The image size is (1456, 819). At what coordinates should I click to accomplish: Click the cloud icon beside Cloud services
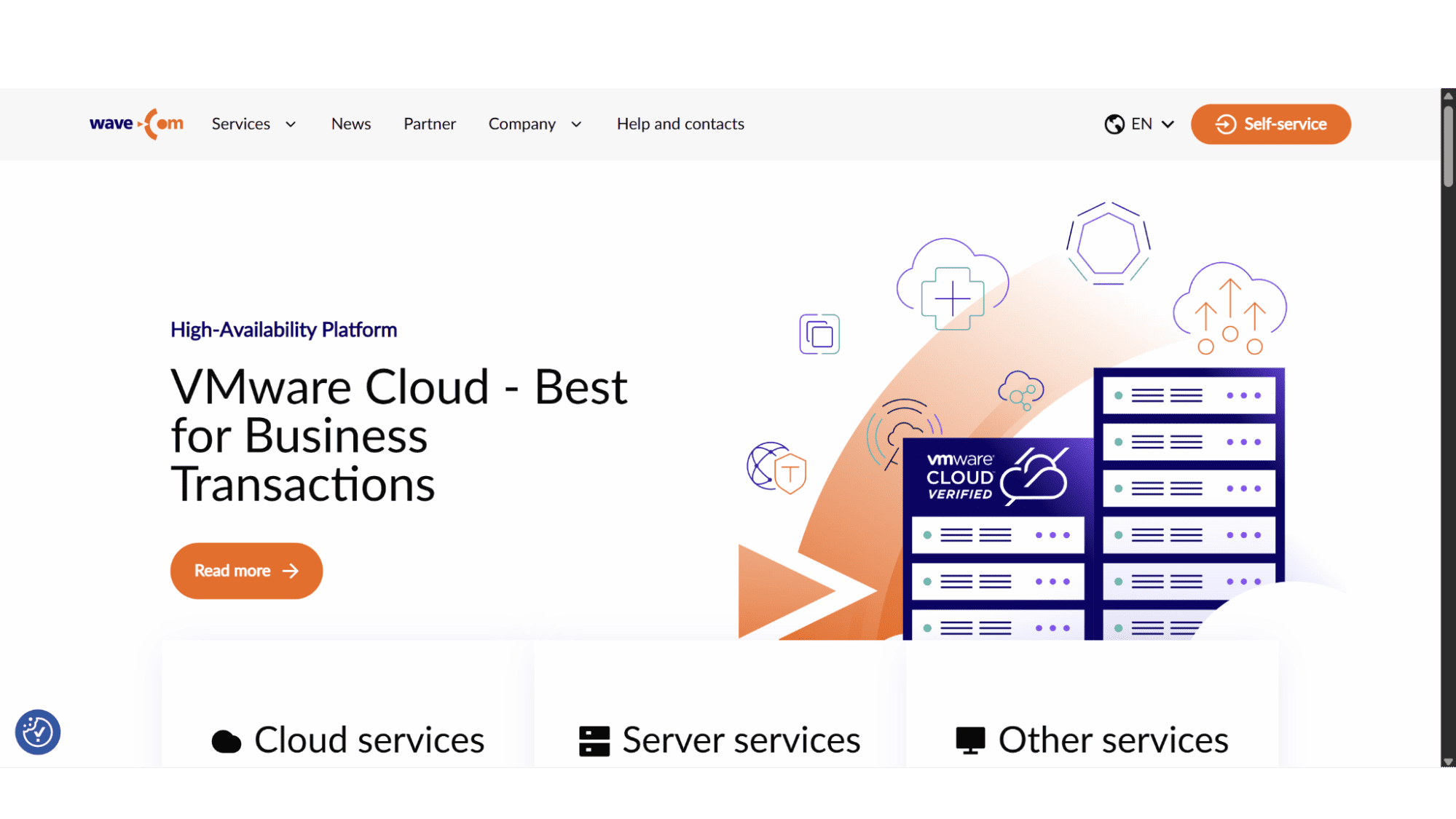tap(227, 742)
